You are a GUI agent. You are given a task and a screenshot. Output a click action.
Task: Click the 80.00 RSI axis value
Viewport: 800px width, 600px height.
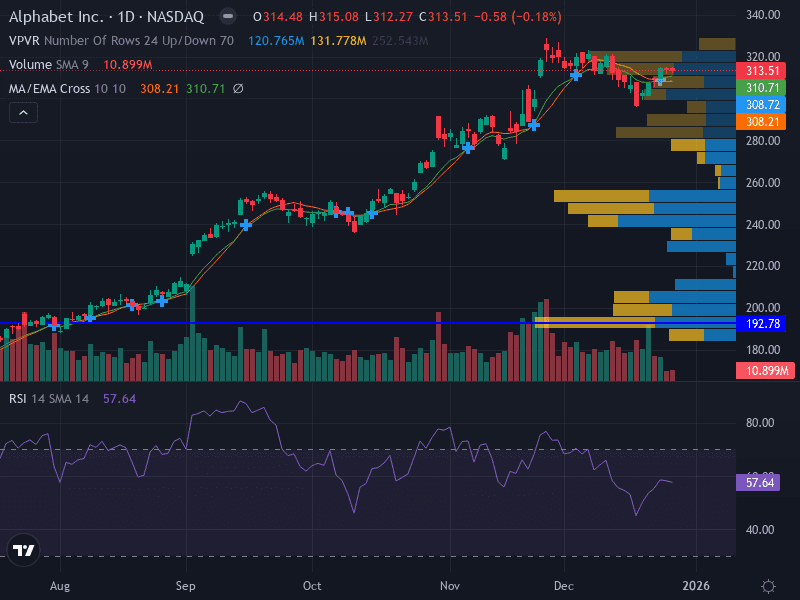760,423
